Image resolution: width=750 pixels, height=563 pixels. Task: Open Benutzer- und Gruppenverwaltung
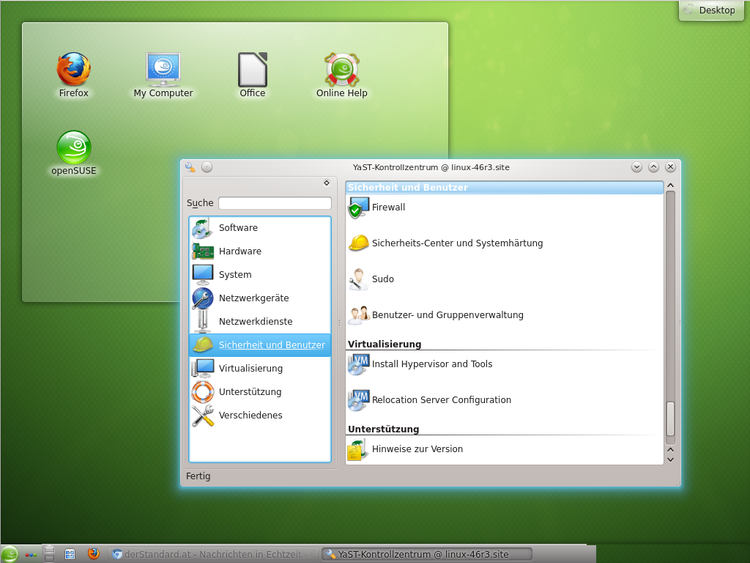pyautogui.click(x=447, y=315)
